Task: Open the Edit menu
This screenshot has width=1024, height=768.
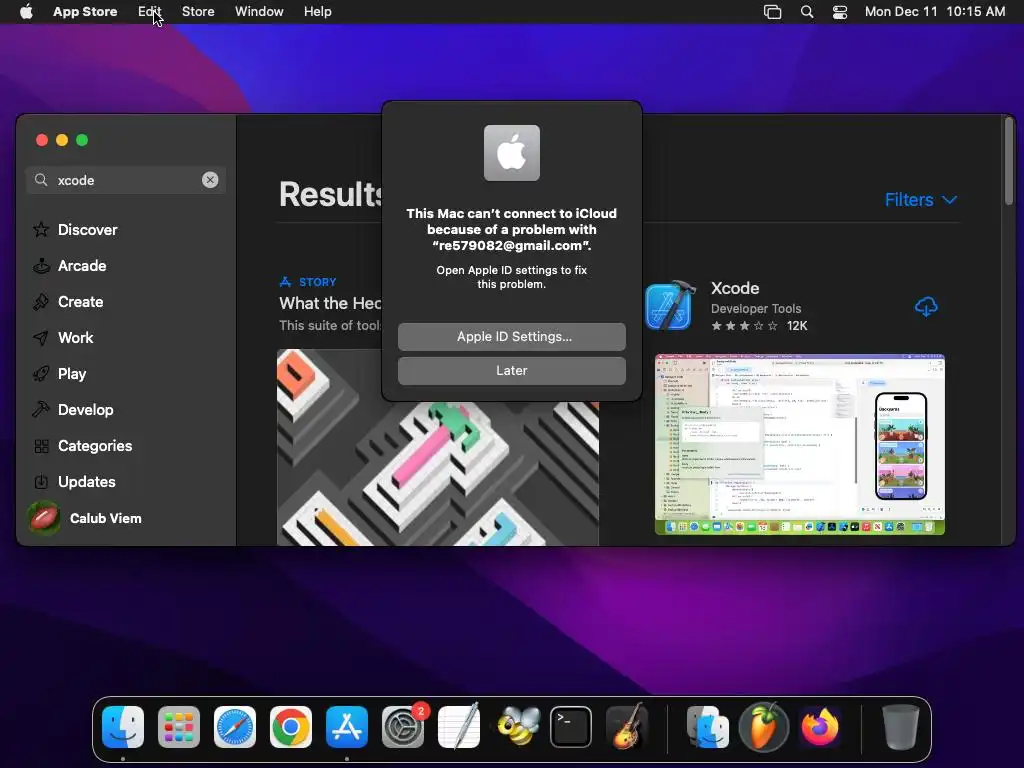Action: 150,12
